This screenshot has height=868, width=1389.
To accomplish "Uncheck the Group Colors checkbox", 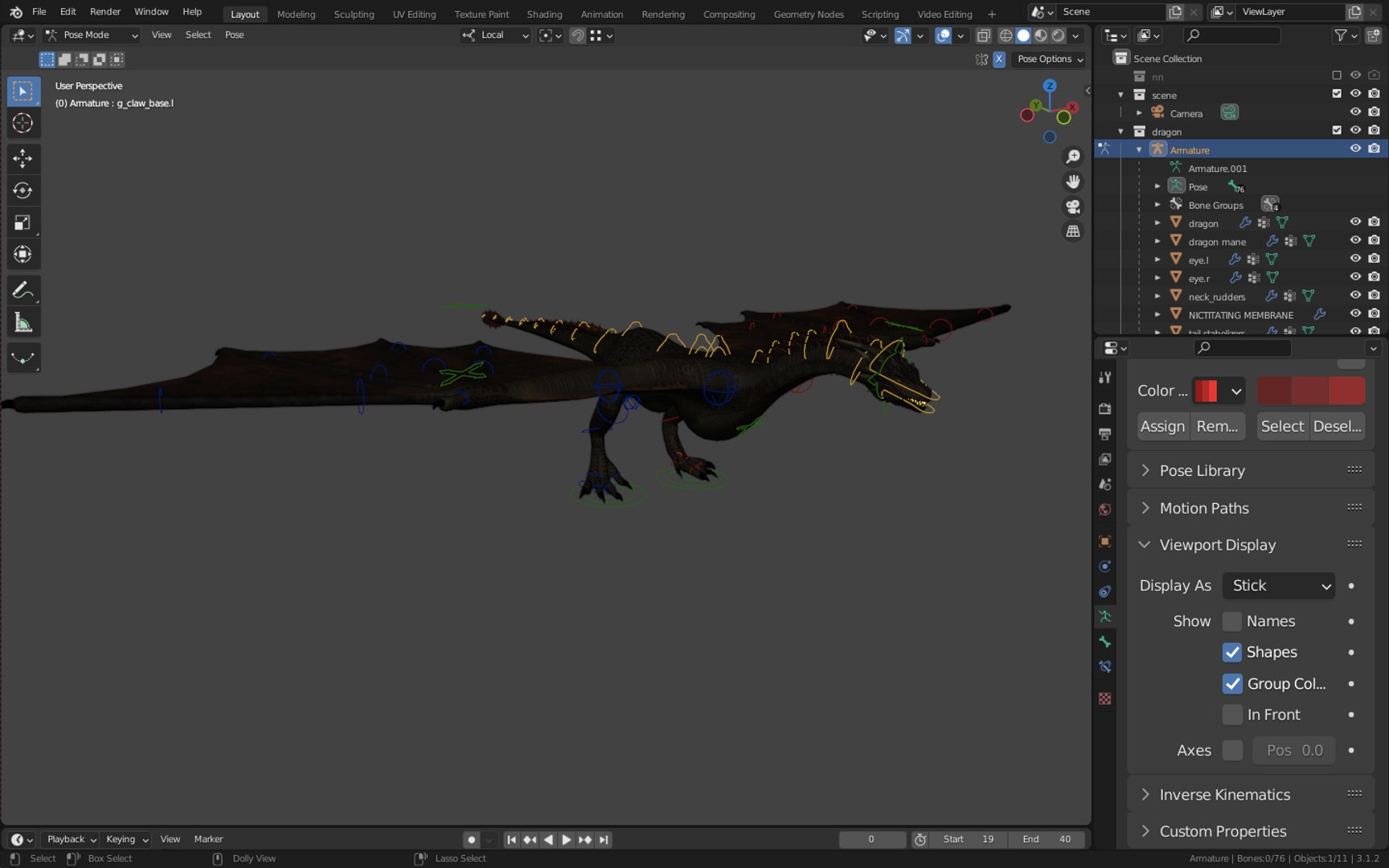I will pos(1232,683).
